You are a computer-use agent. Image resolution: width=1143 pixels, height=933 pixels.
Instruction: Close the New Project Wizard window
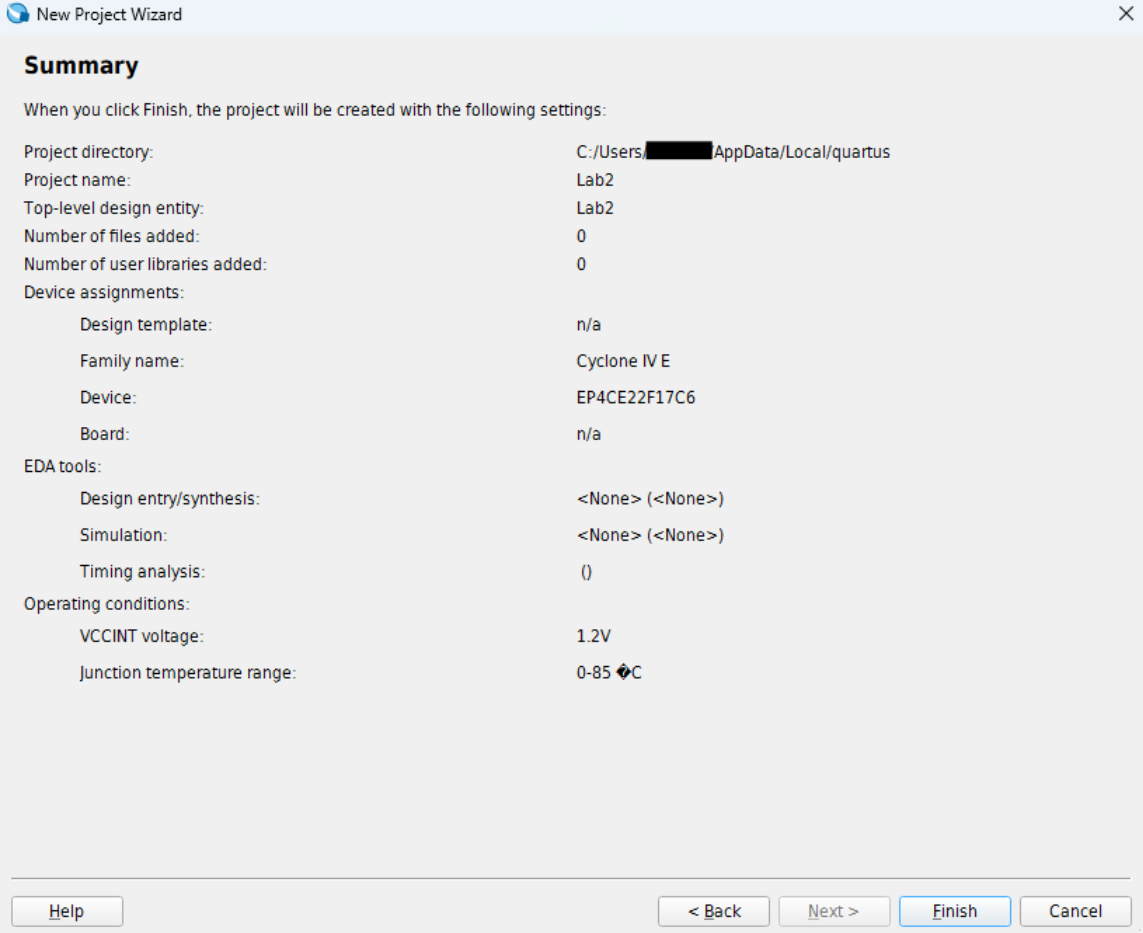(1126, 14)
